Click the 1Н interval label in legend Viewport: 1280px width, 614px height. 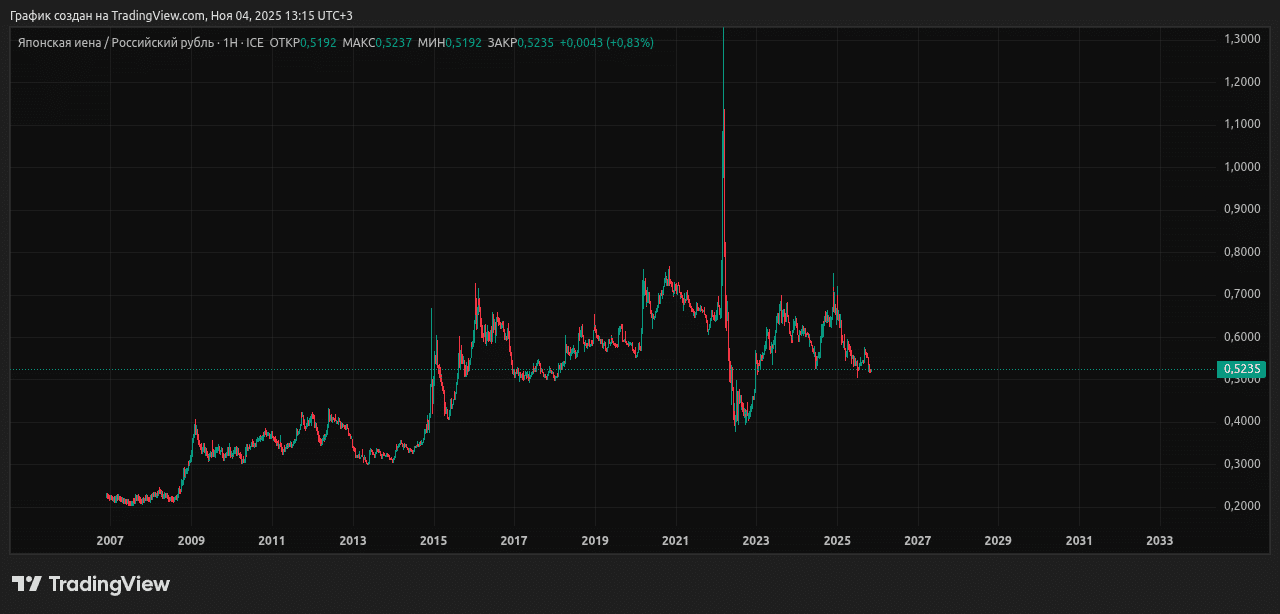pyautogui.click(x=229, y=43)
